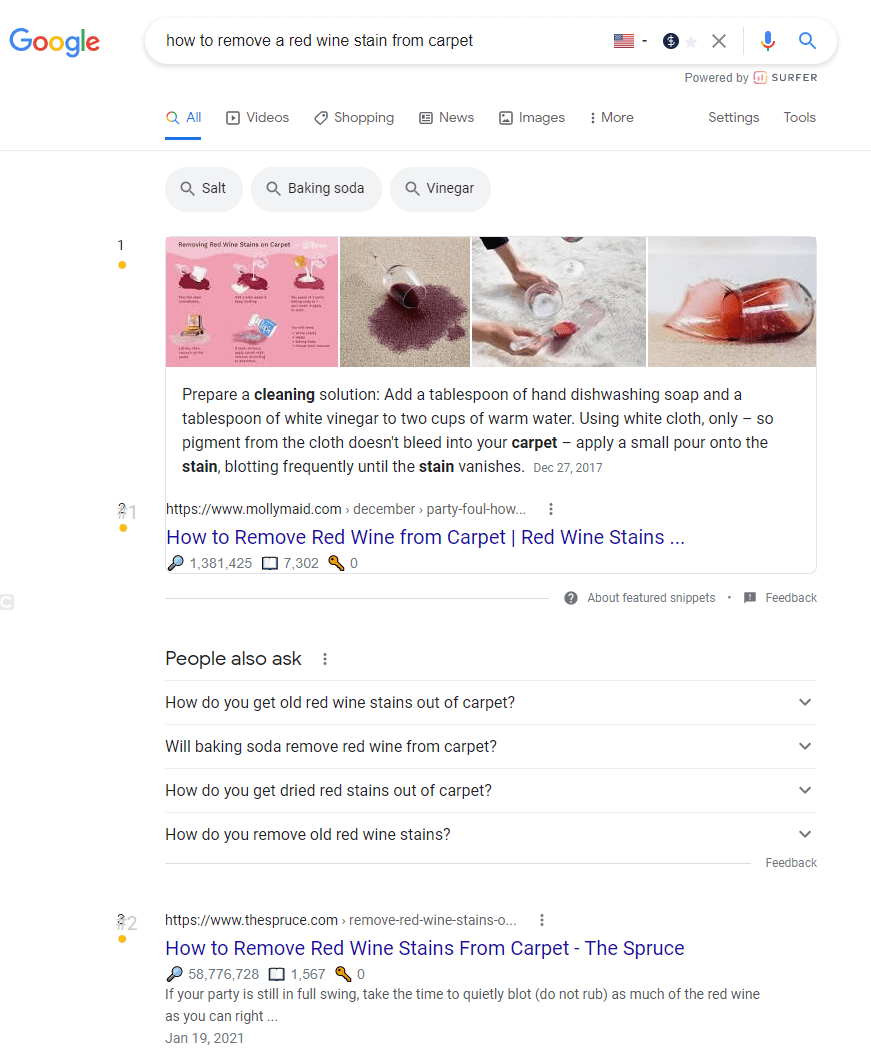Click the spilled wine glass thumbnail in the snippet
The height and width of the screenshot is (1061, 871).
tap(405, 301)
